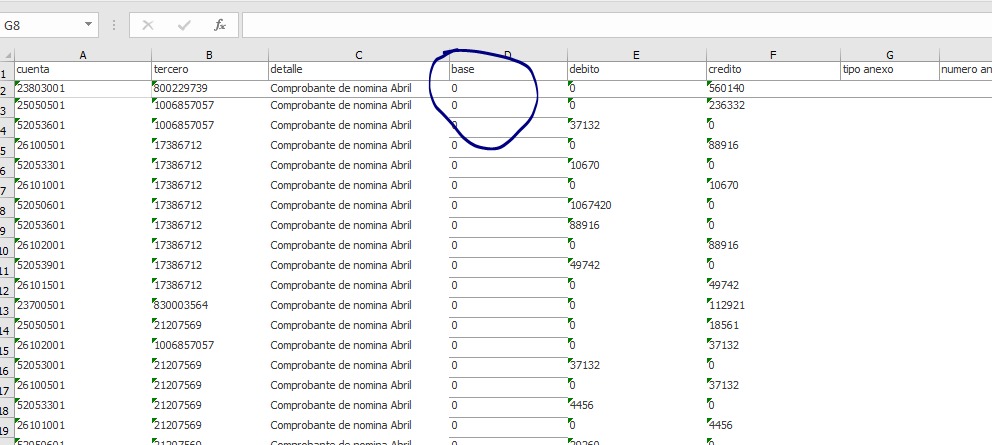Select the debito cell with value 1067420
Viewport: 992px width, 445px height.
[x=636, y=205]
